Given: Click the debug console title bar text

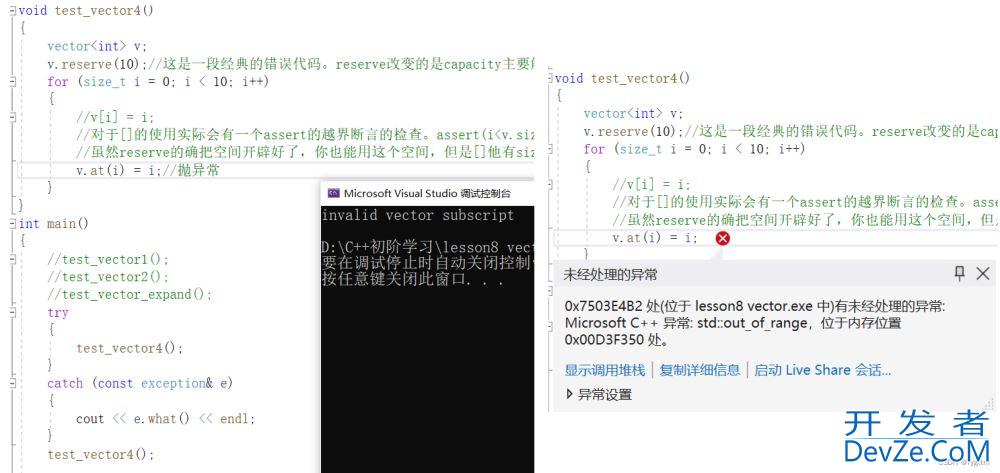Looking at the screenshot, I should click(427, 193).
